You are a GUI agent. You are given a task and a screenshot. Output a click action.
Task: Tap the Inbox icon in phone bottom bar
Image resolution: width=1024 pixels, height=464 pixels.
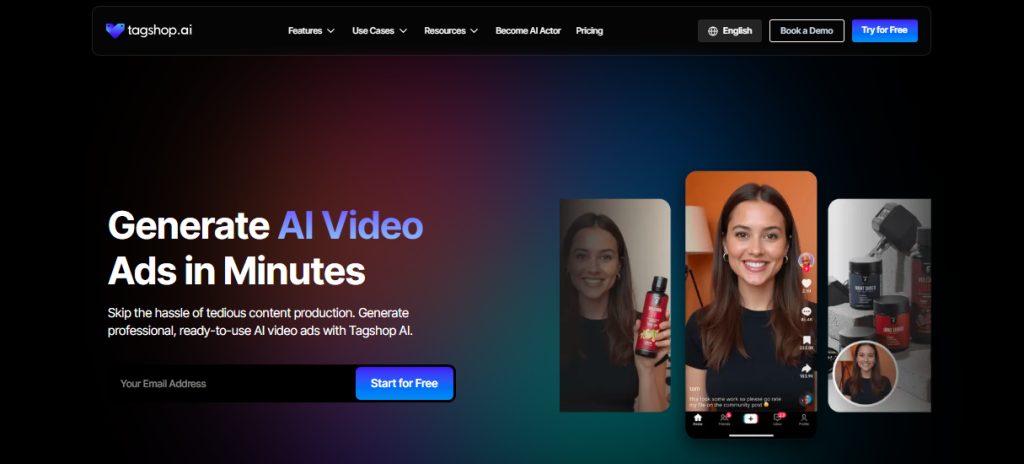click(777, 419)
